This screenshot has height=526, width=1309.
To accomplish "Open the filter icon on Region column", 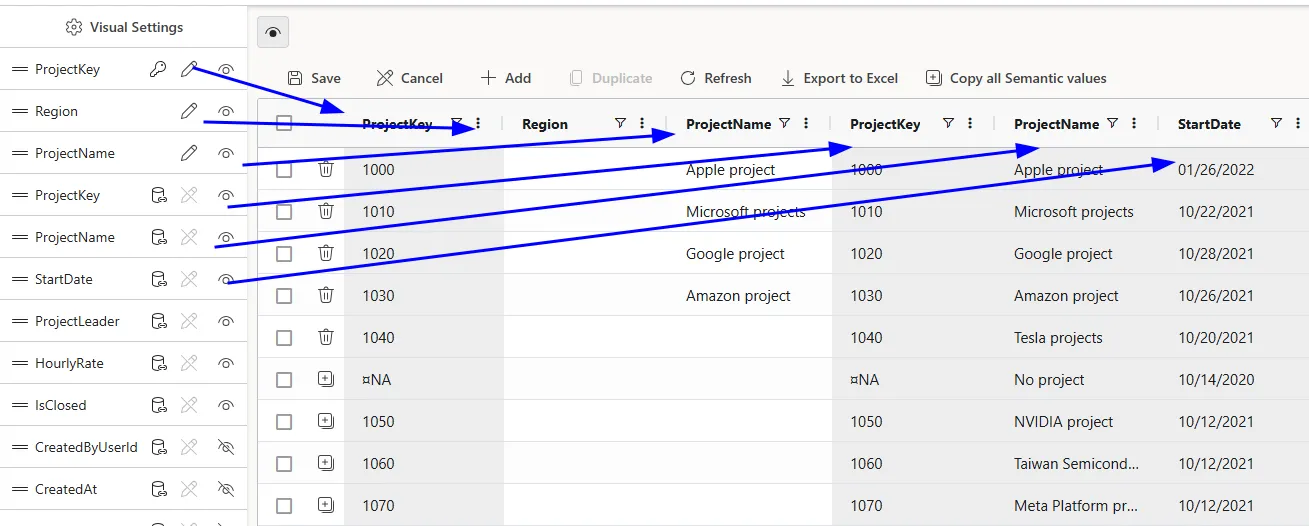I will pyautogui.click(x=620, y=124).
